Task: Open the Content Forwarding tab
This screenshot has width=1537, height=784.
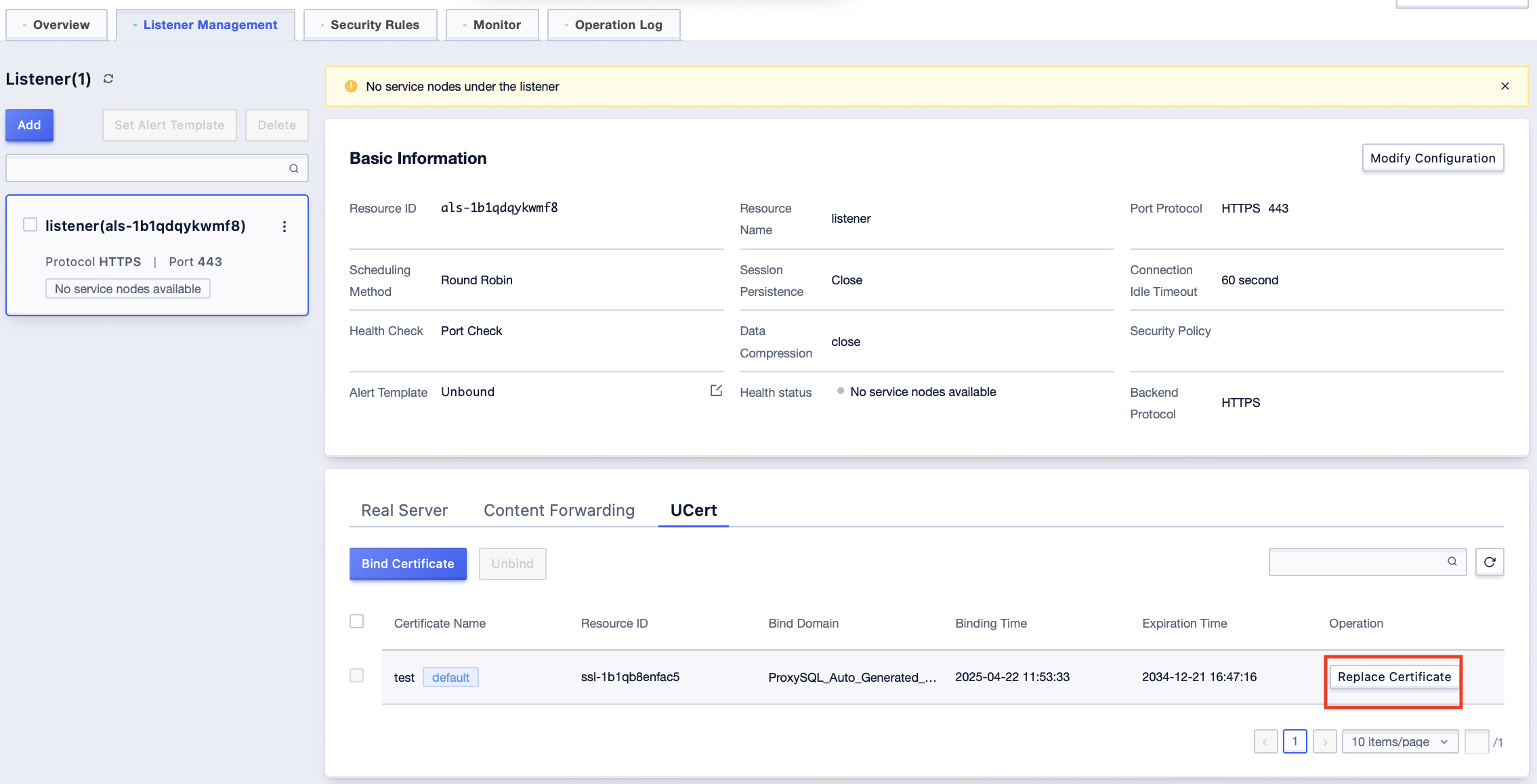Action: pos(559,510)
